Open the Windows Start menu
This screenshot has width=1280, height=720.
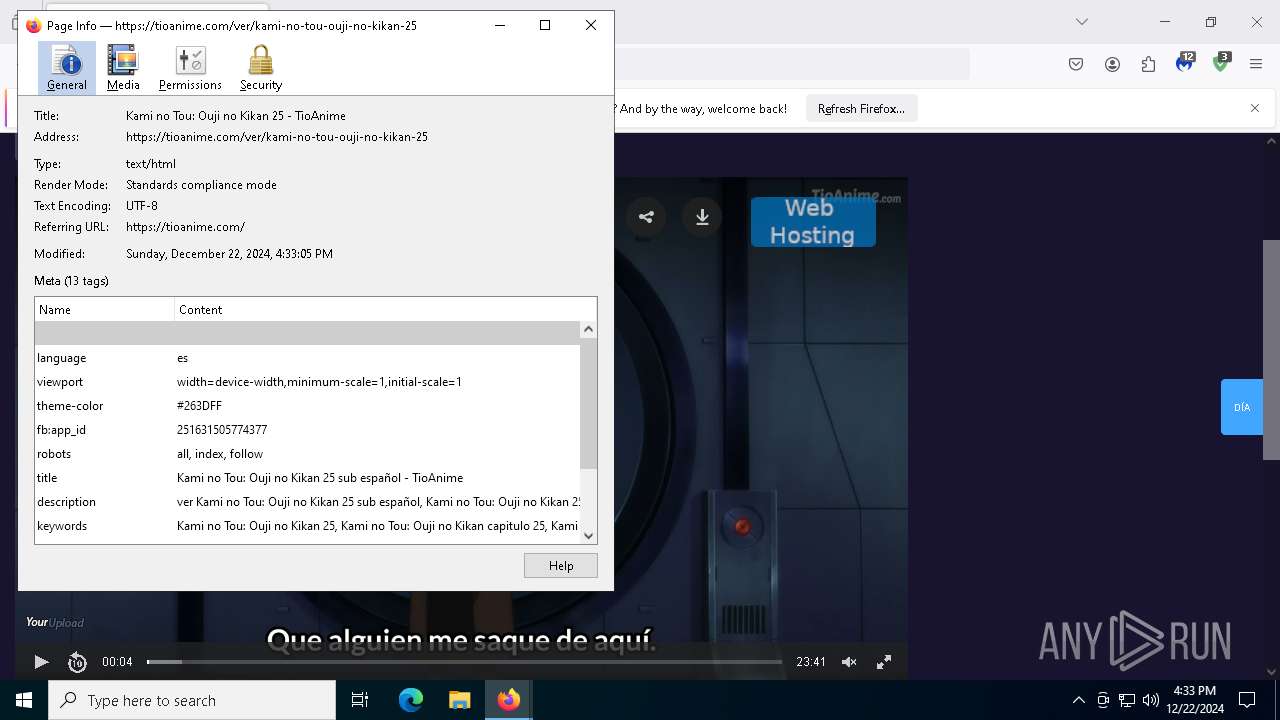pos(24,700)
